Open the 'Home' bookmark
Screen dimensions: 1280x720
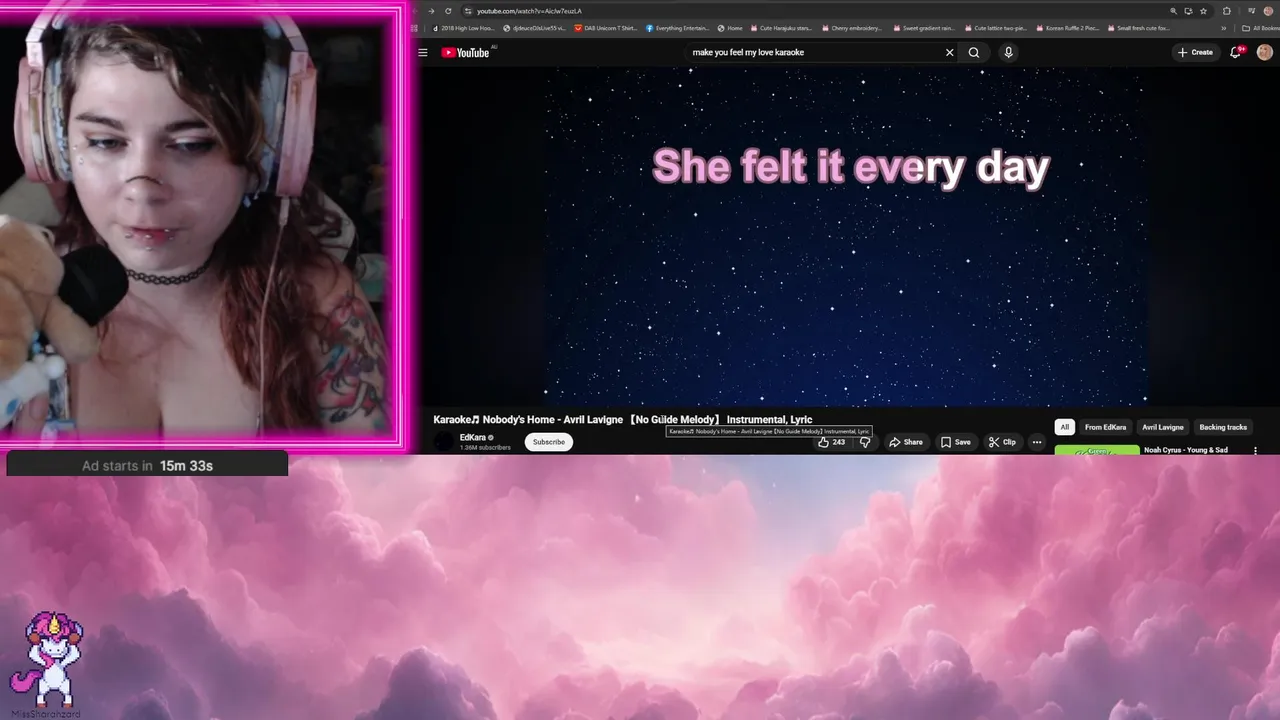pos(730,28)
